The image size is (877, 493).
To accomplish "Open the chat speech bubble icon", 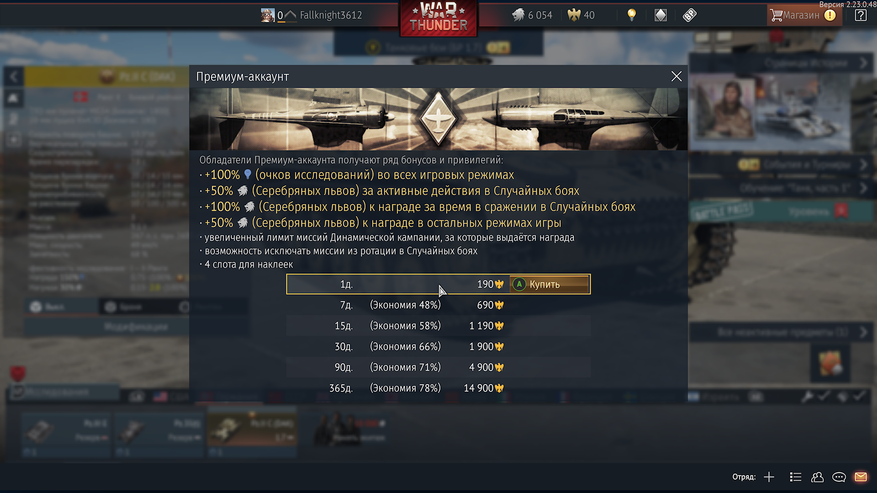I will coord(839,477).
